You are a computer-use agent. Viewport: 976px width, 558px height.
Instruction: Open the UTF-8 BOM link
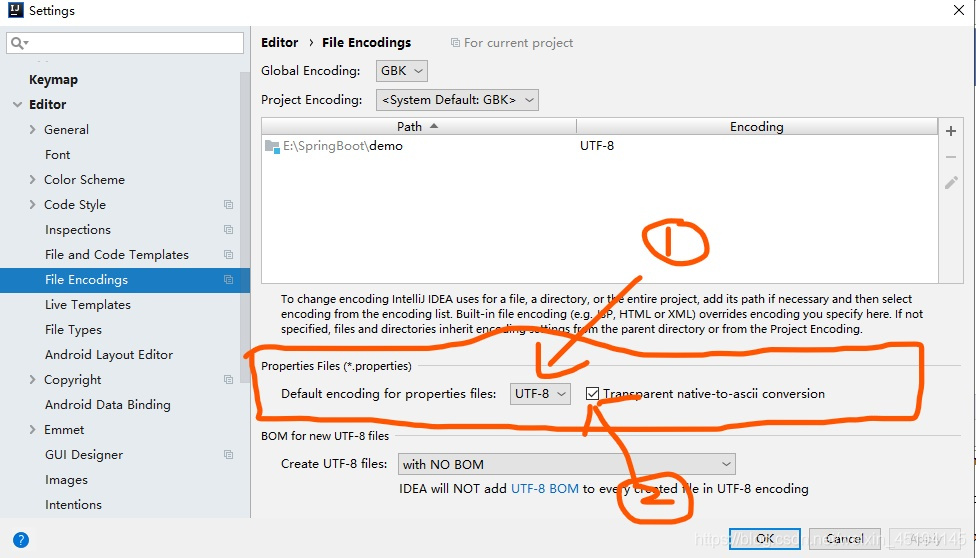coord(545,489)
